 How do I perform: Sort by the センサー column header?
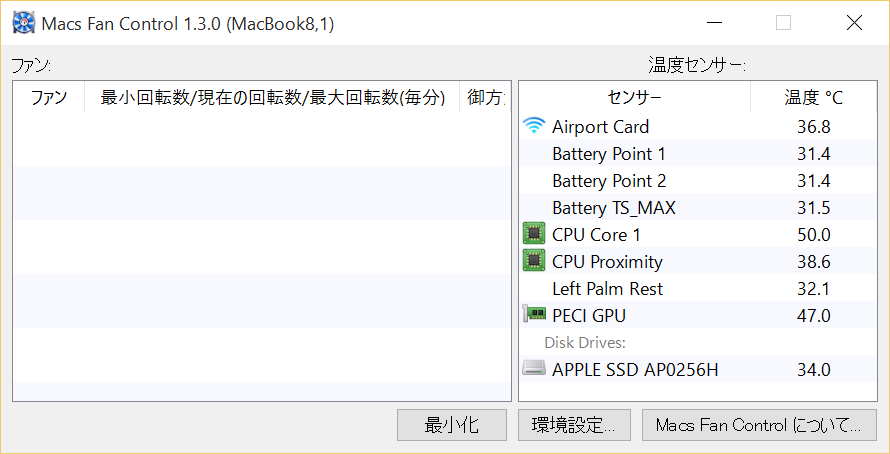(x=635, y=98)
